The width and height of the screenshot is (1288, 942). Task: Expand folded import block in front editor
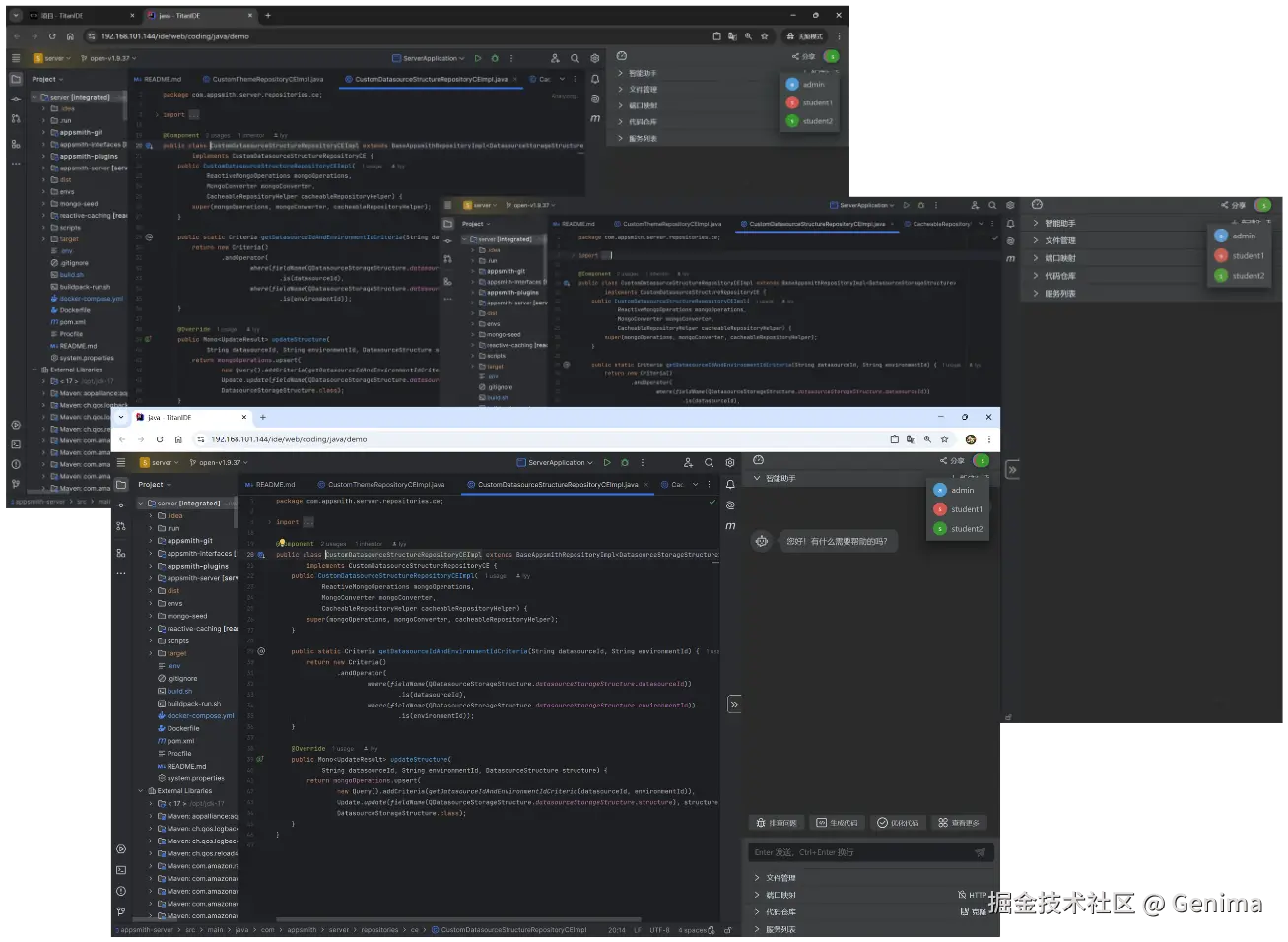(x=308, y=522)
